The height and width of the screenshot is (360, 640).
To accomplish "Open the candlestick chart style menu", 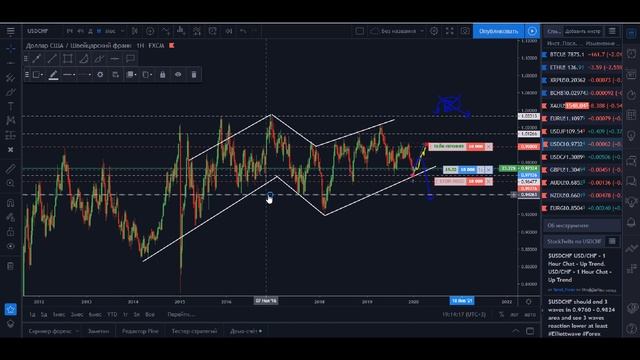I will tap(135, 31).
